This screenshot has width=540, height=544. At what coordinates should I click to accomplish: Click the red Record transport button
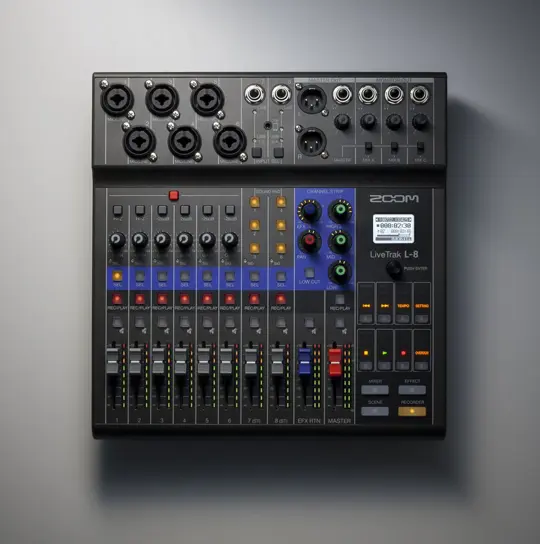click(403, 350)
